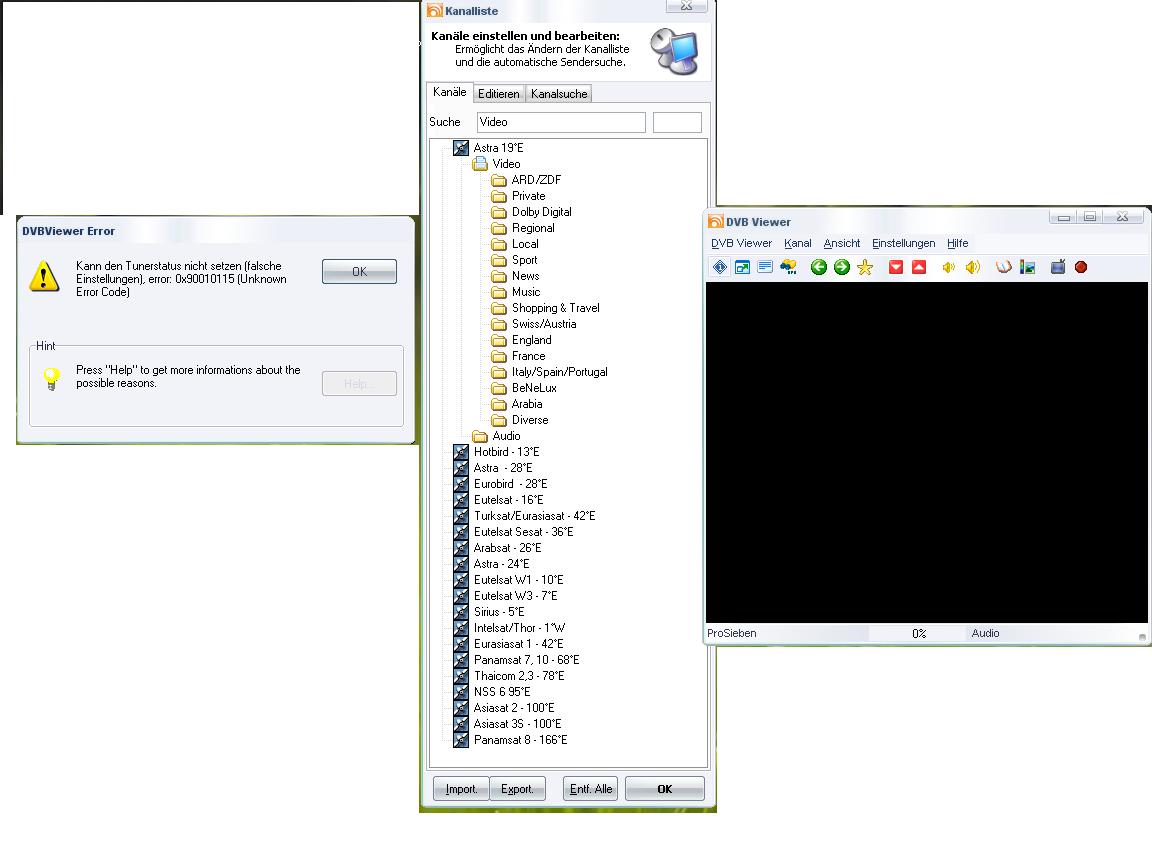Viewport: 1152px width, 864px height.
Task: Open the DVB Viewer menu
Action: pyautogui.click(x=741, y=243)
